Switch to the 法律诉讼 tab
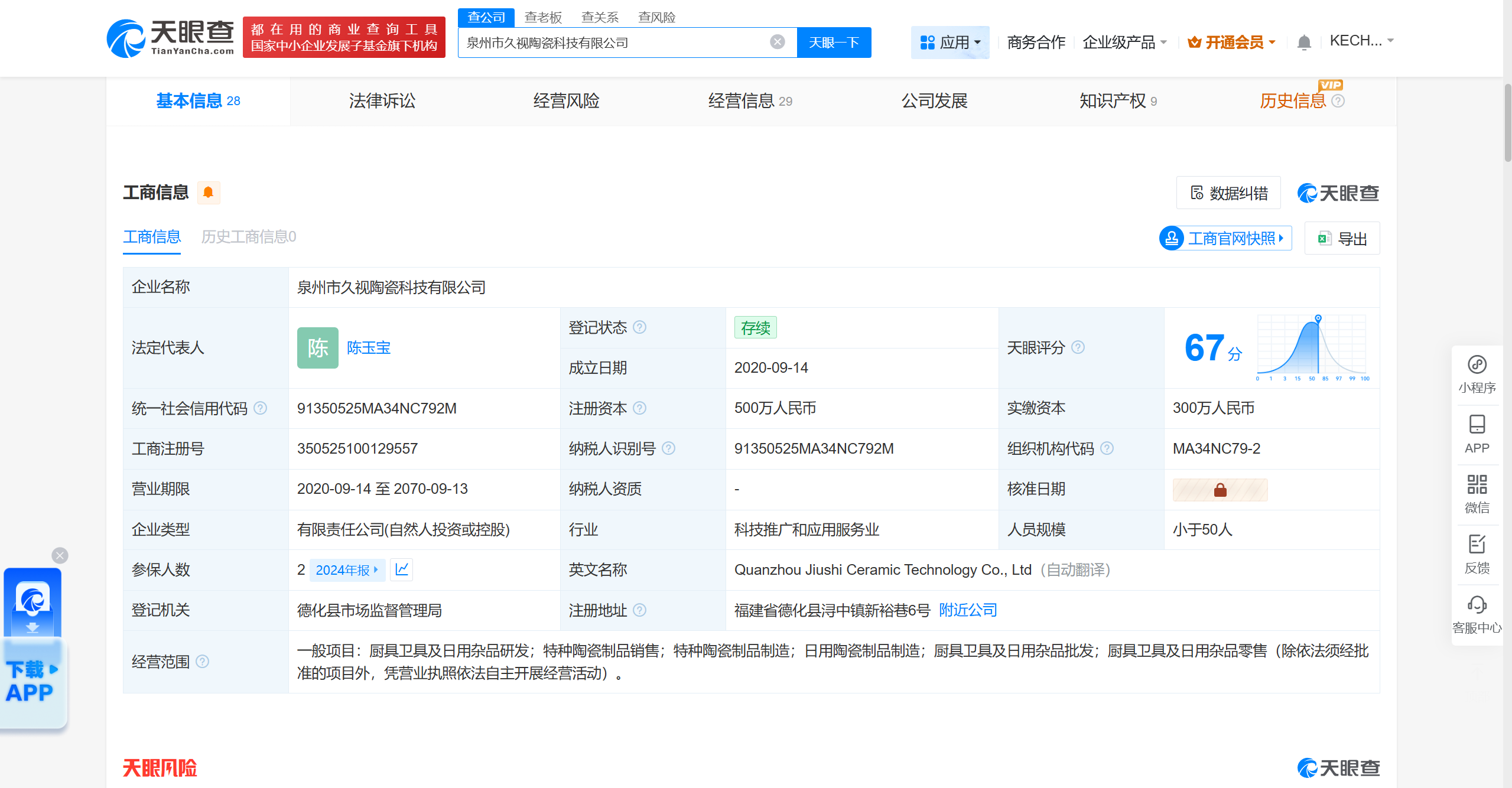 point(382,101)
